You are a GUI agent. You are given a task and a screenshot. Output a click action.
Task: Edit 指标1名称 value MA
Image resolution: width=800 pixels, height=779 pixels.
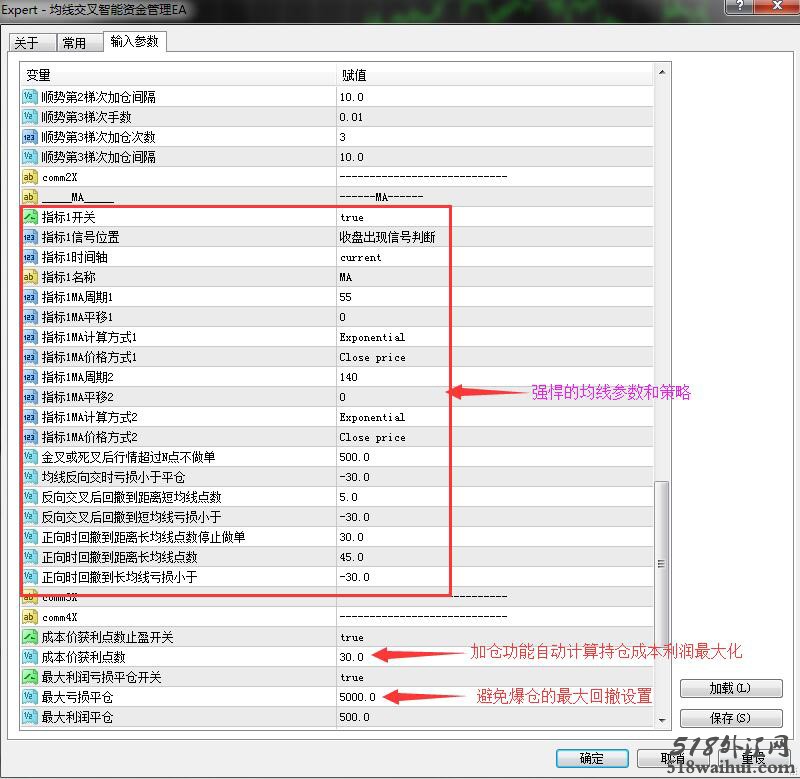pyautogui.click(x=345, y=277)
